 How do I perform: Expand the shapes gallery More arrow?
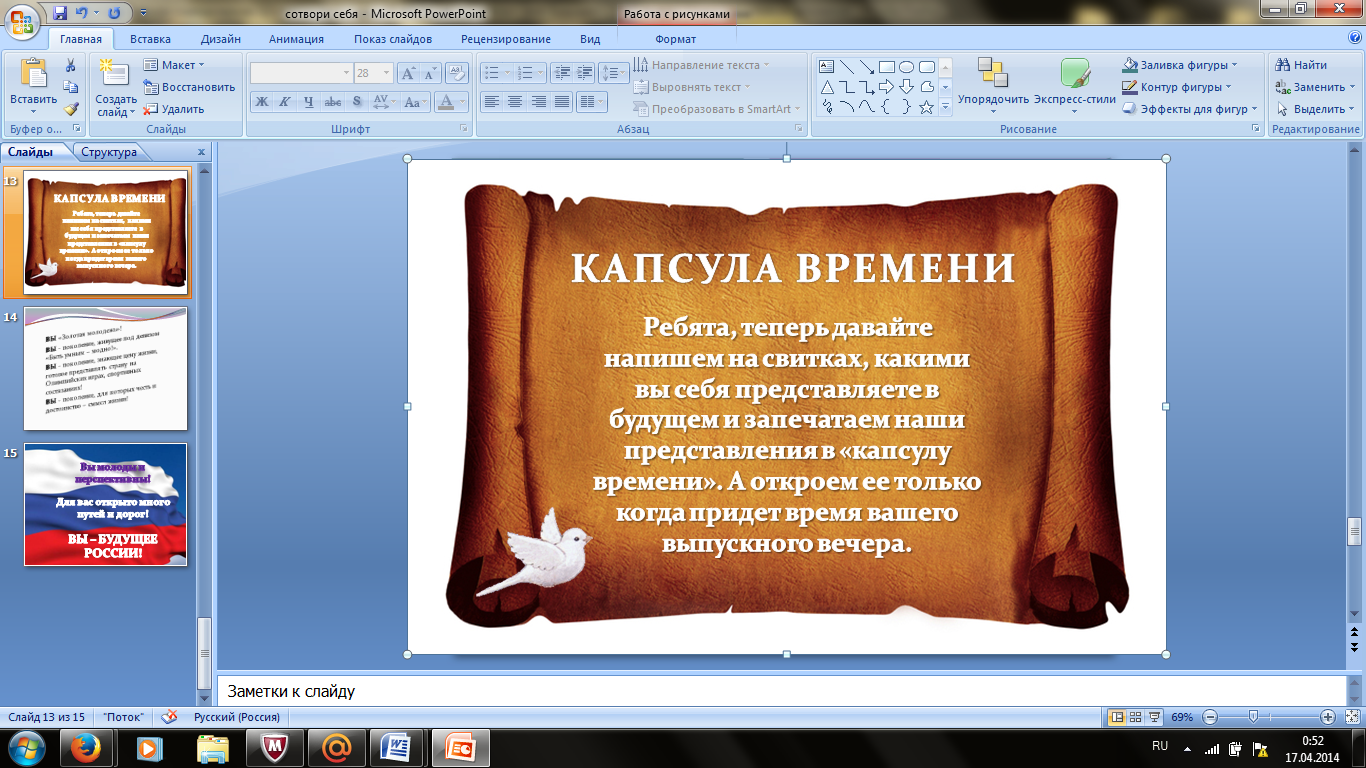945,107
